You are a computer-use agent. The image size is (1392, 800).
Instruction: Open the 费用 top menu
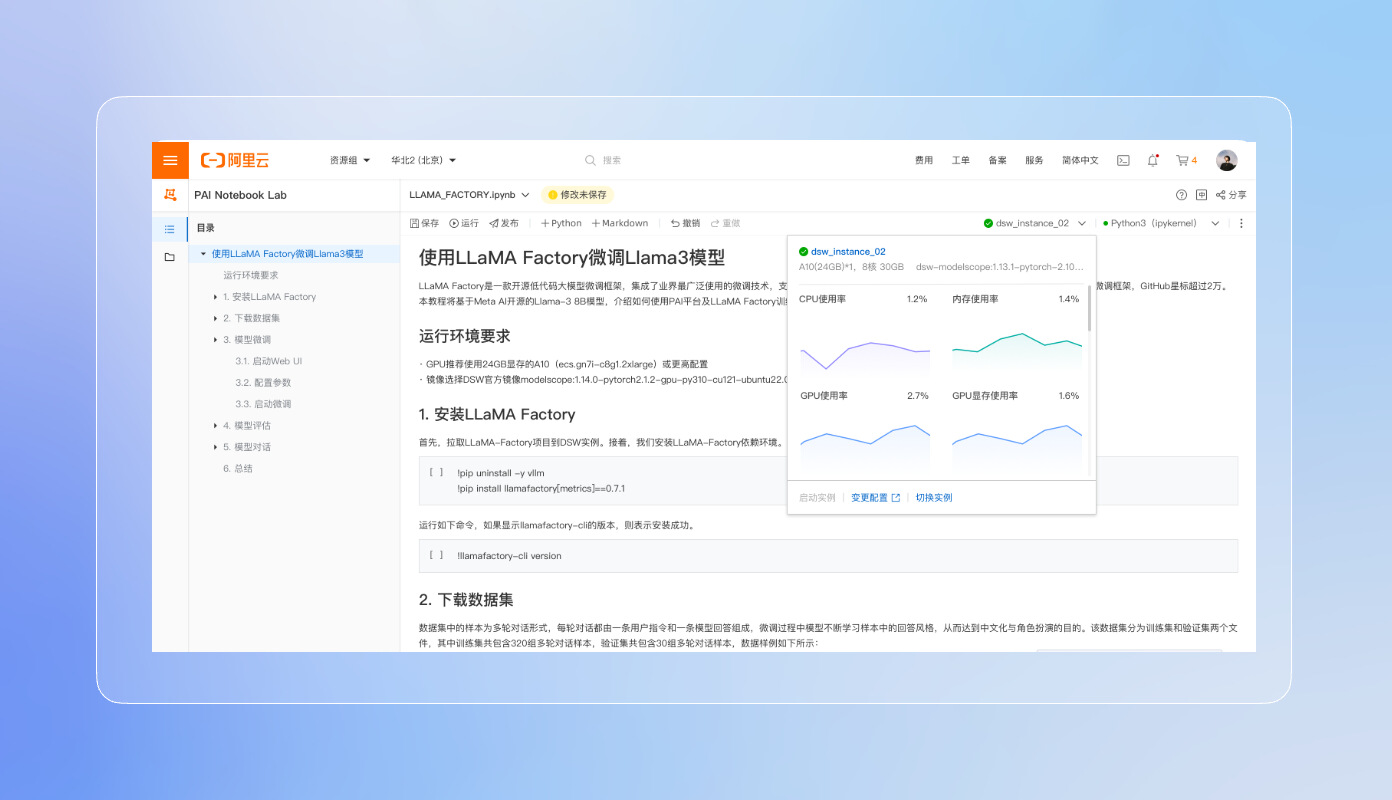coord(924,160)
